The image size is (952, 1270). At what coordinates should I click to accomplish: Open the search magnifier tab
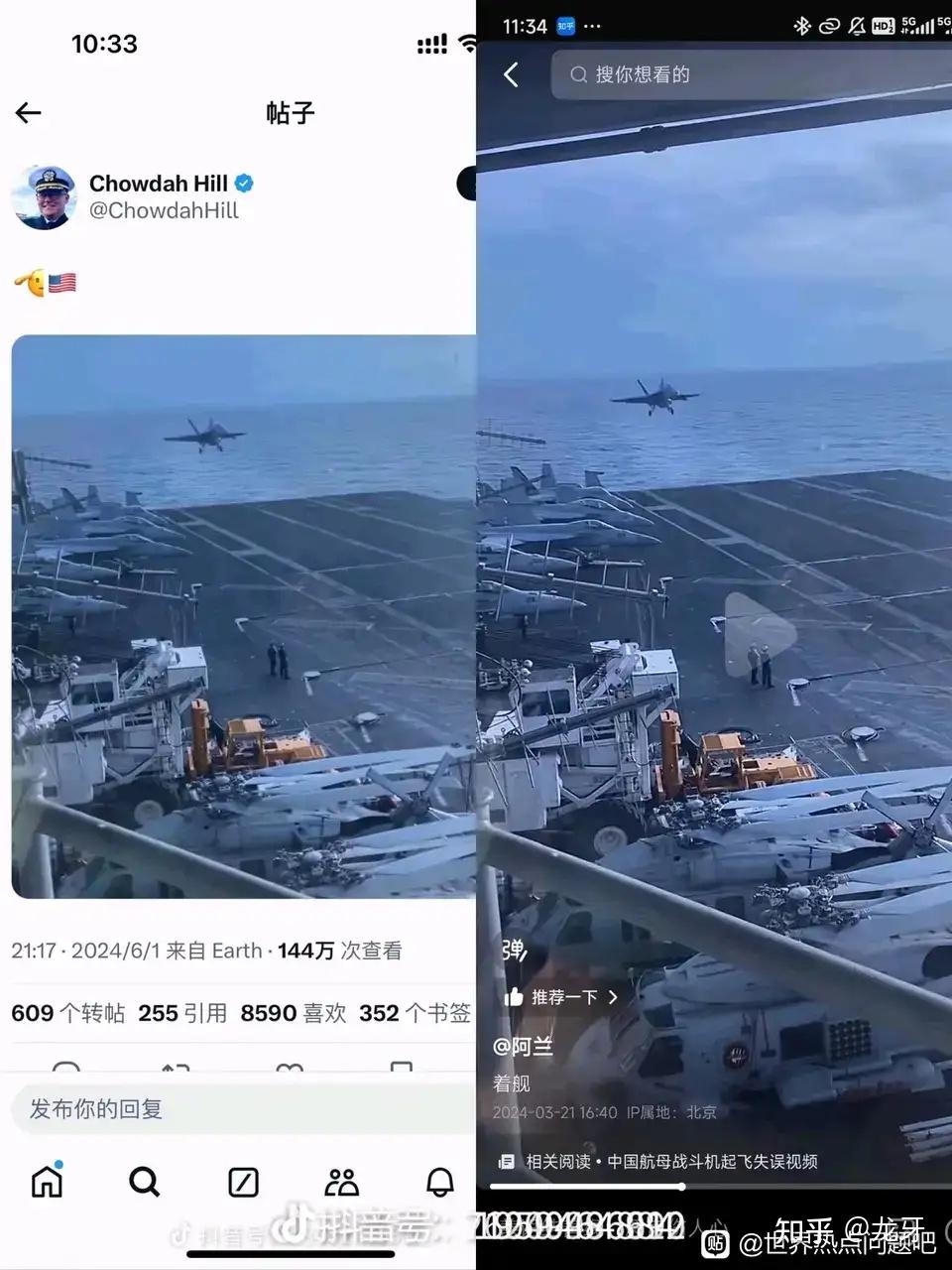tap(145, 1182)
